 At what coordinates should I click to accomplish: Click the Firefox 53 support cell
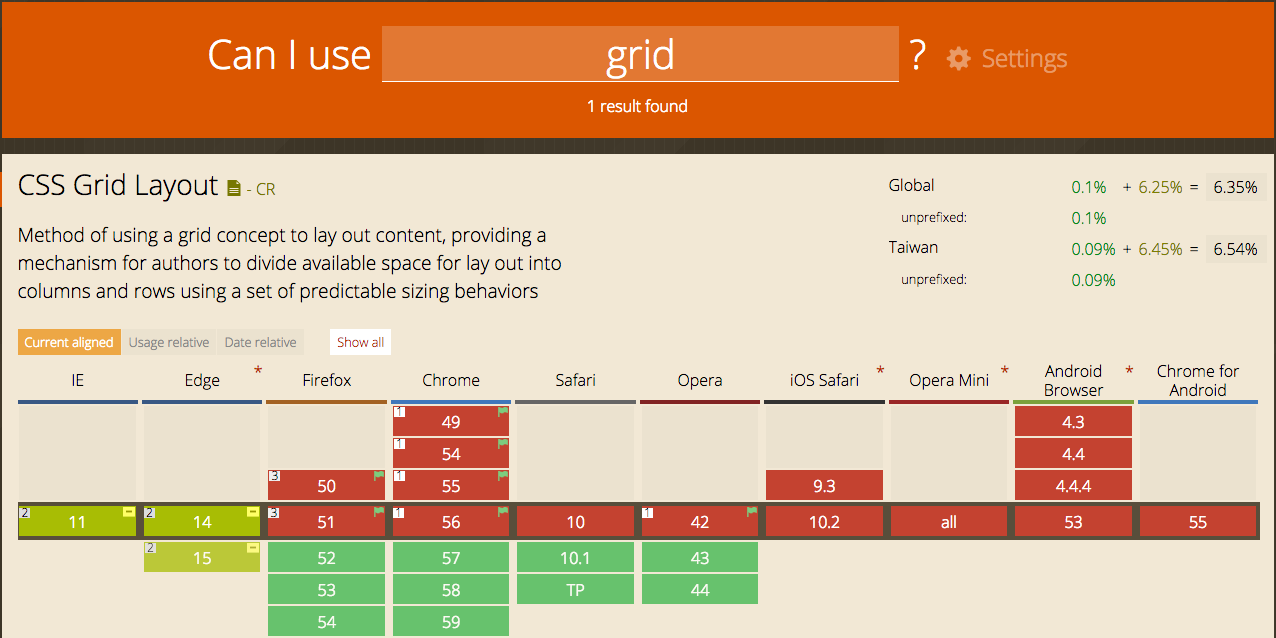click(x=326, y=590)
